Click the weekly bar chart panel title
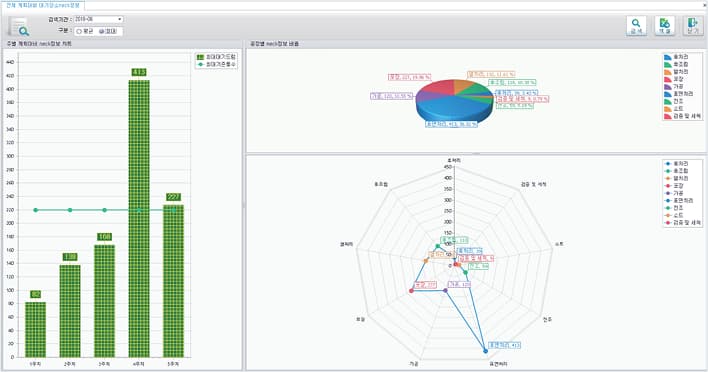The width and height of the screenshot is (708, 372). 38,44
